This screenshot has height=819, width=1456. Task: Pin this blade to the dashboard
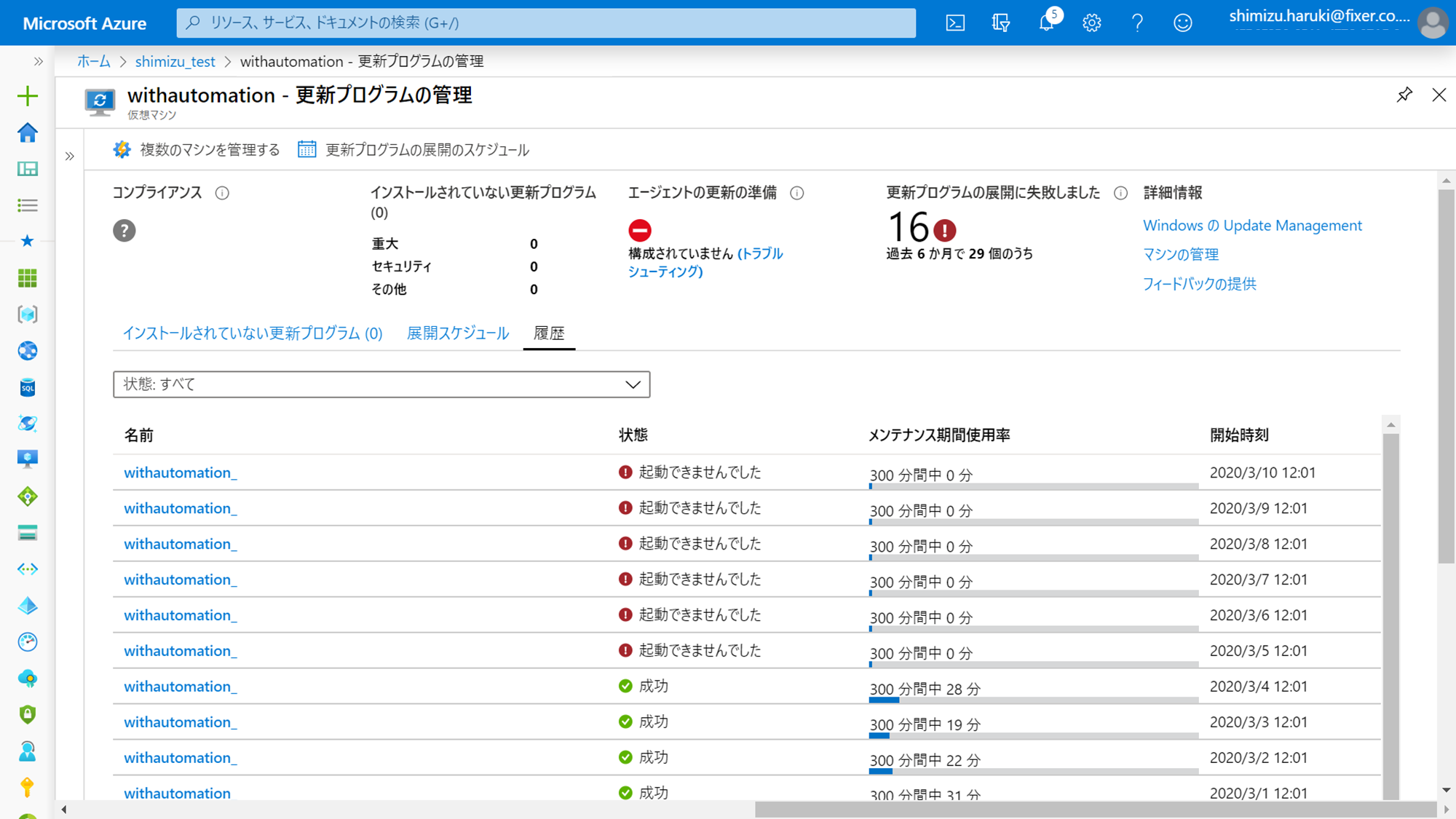1404,95
